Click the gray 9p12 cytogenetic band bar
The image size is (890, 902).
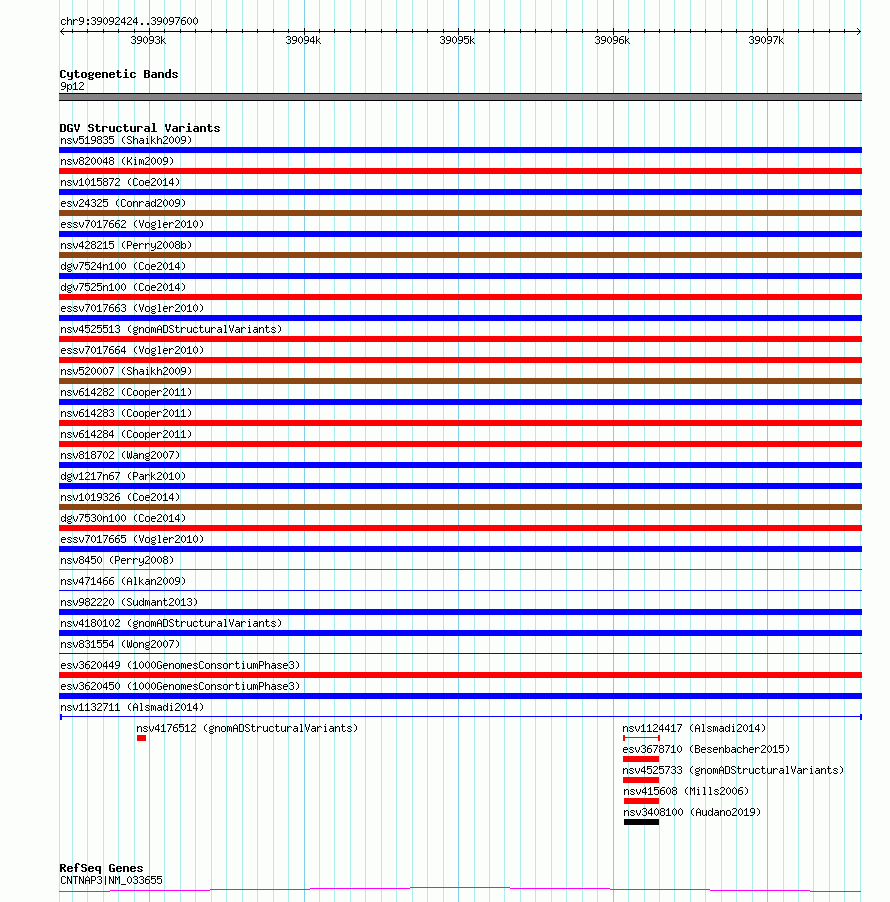tap(460, 97)
